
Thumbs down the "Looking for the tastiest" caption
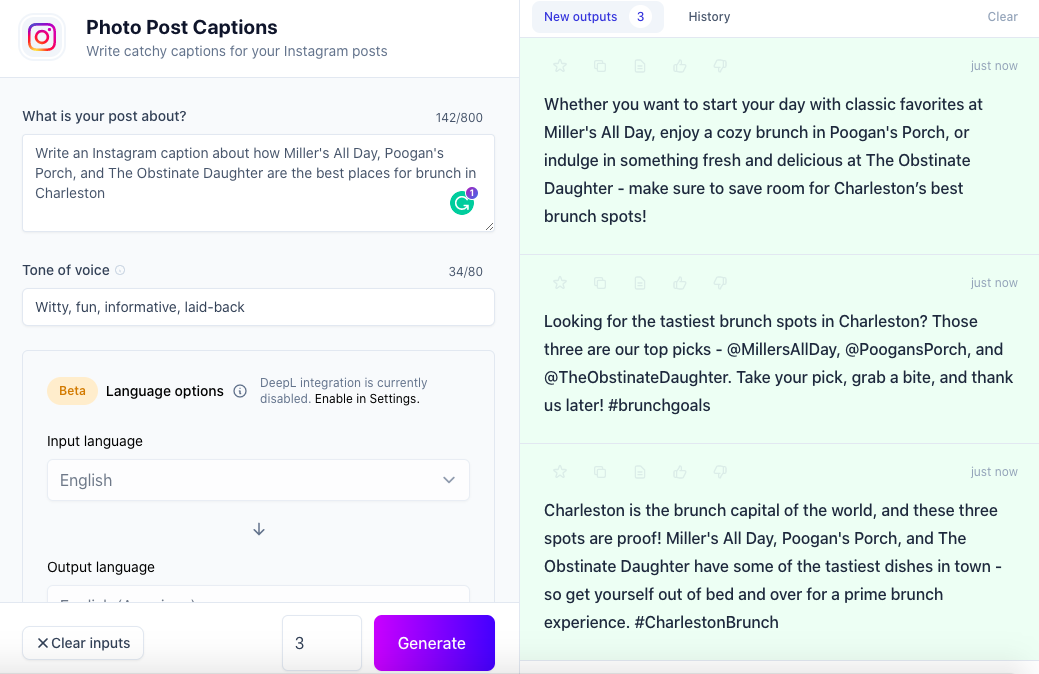(x=720, y=283)
